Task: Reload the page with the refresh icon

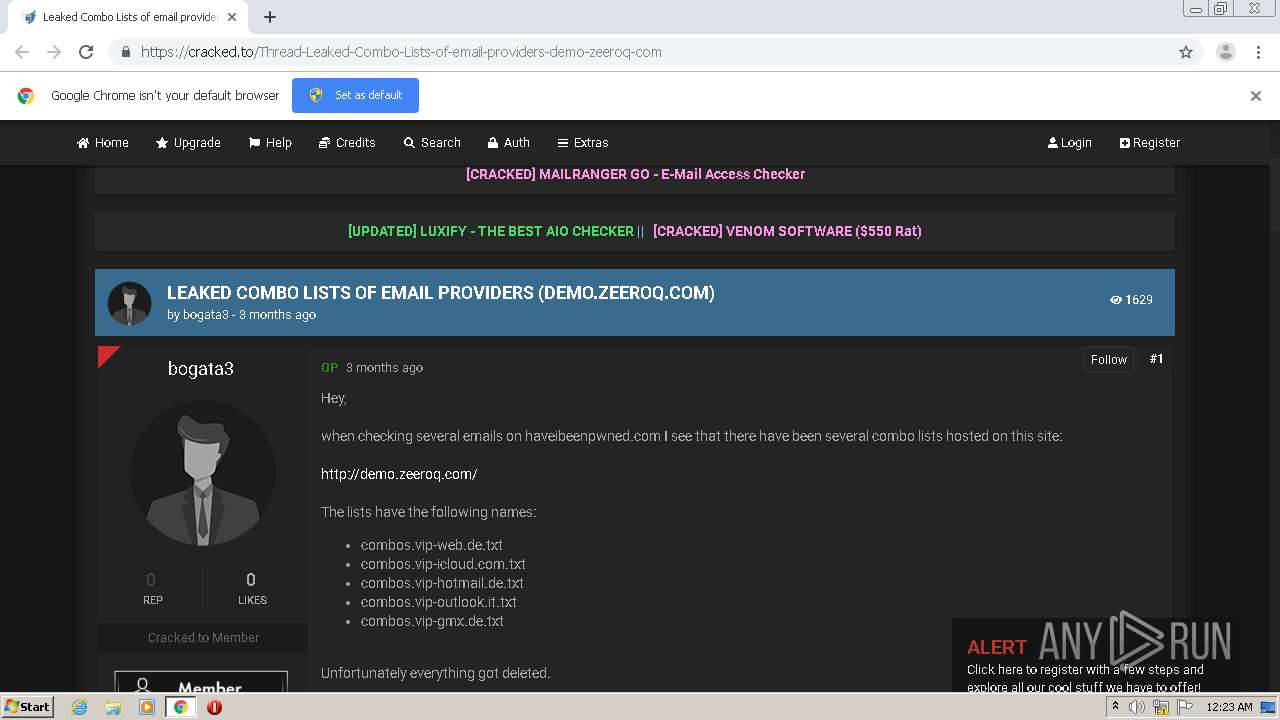Action: pyautogui.click(x=86, y=52)
